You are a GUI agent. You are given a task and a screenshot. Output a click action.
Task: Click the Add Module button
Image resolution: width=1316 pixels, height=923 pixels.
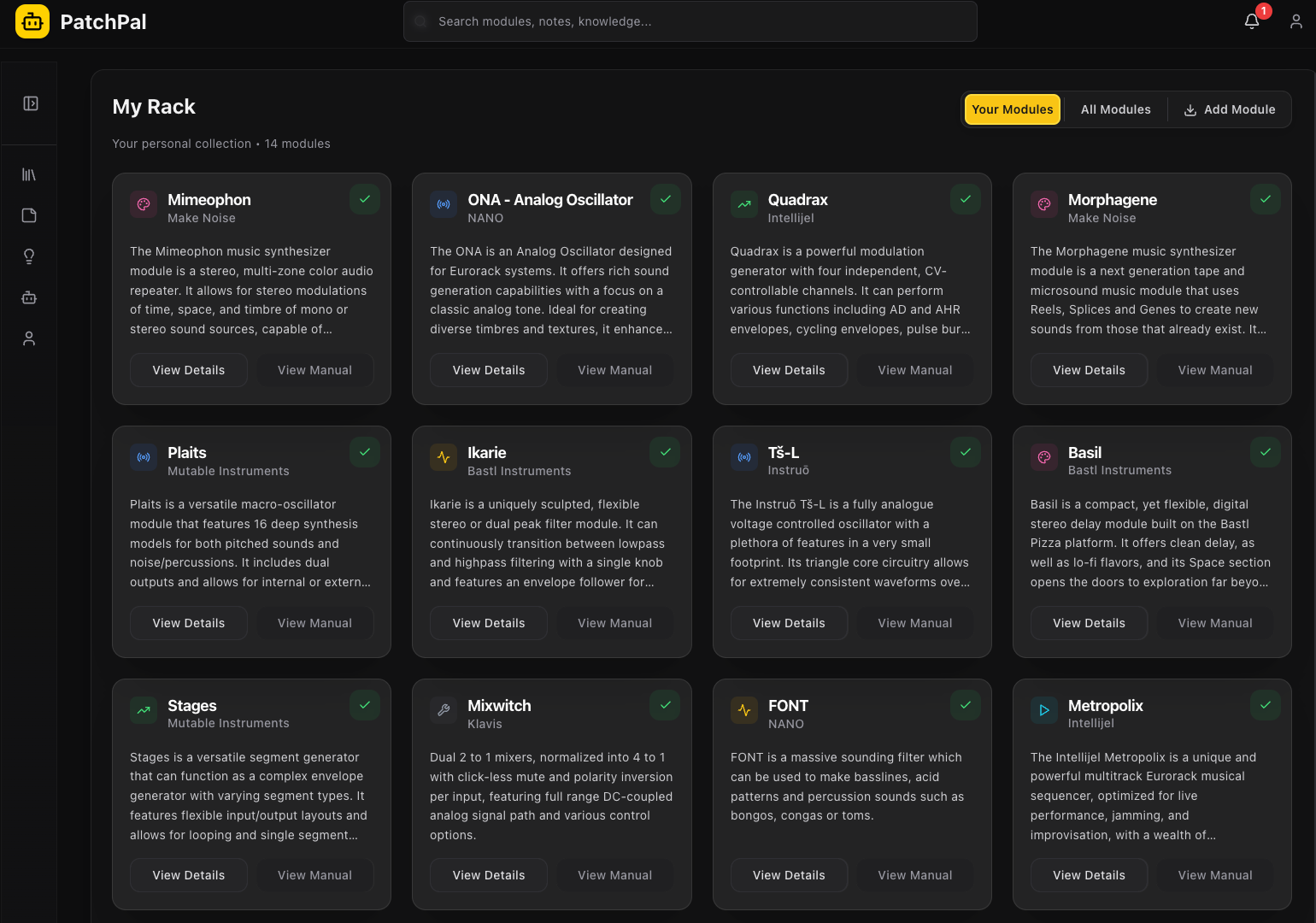click(x=1230, y=109)
